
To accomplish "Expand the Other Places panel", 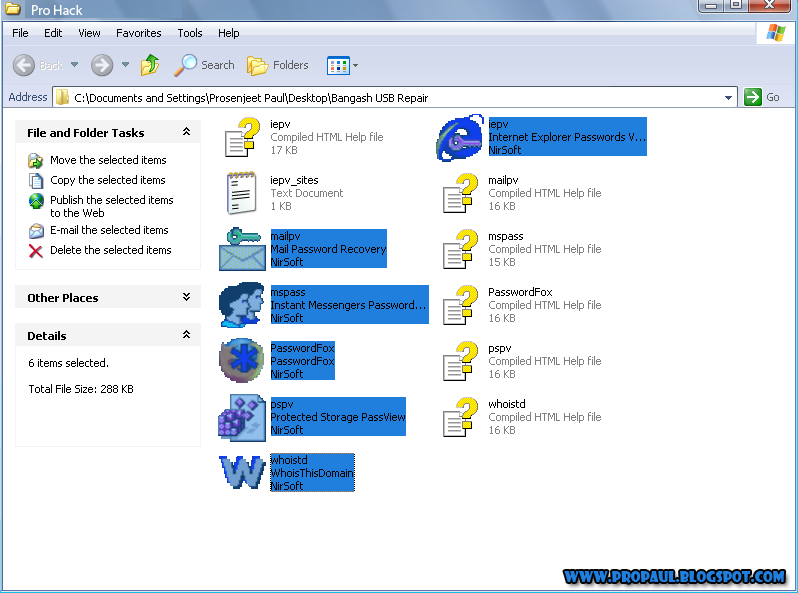I will coord(186,297).
